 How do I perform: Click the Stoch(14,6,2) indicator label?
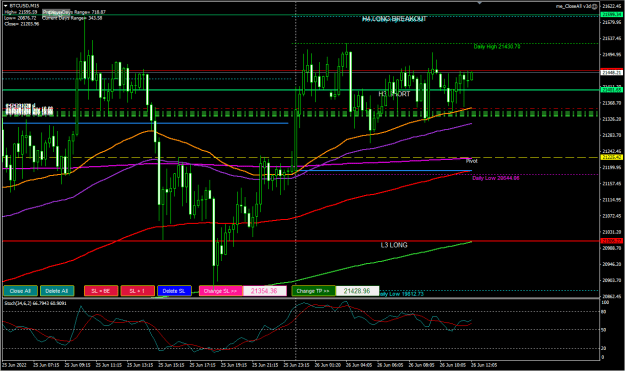point(35,303)
